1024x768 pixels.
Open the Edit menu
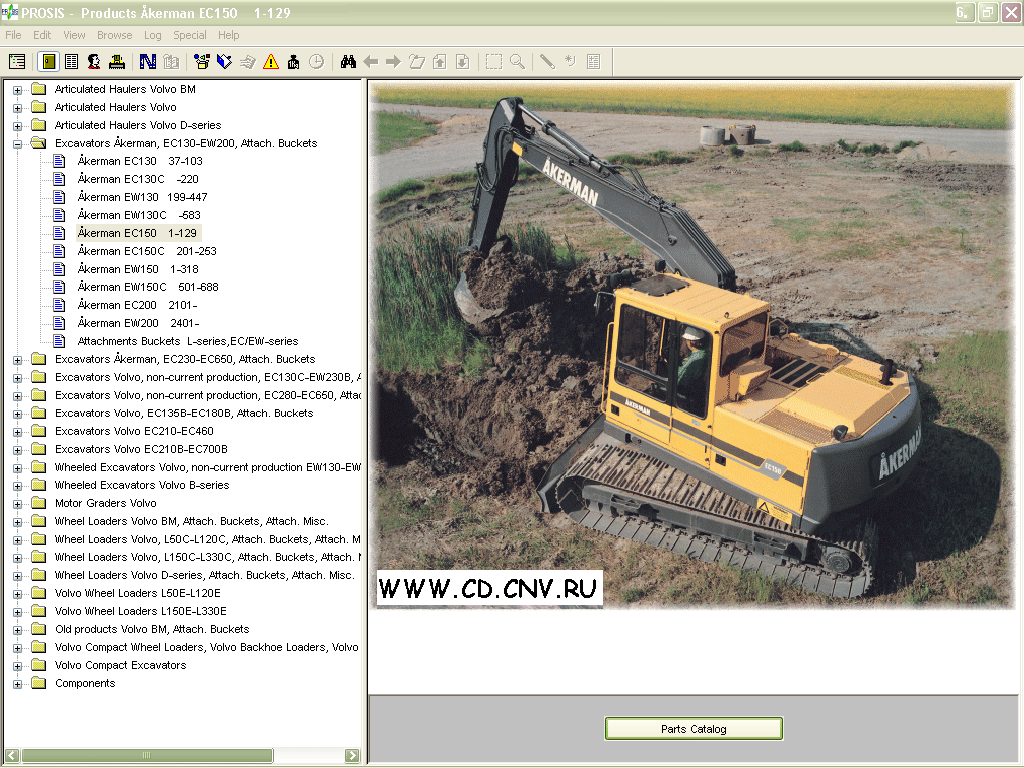(42, 35)
